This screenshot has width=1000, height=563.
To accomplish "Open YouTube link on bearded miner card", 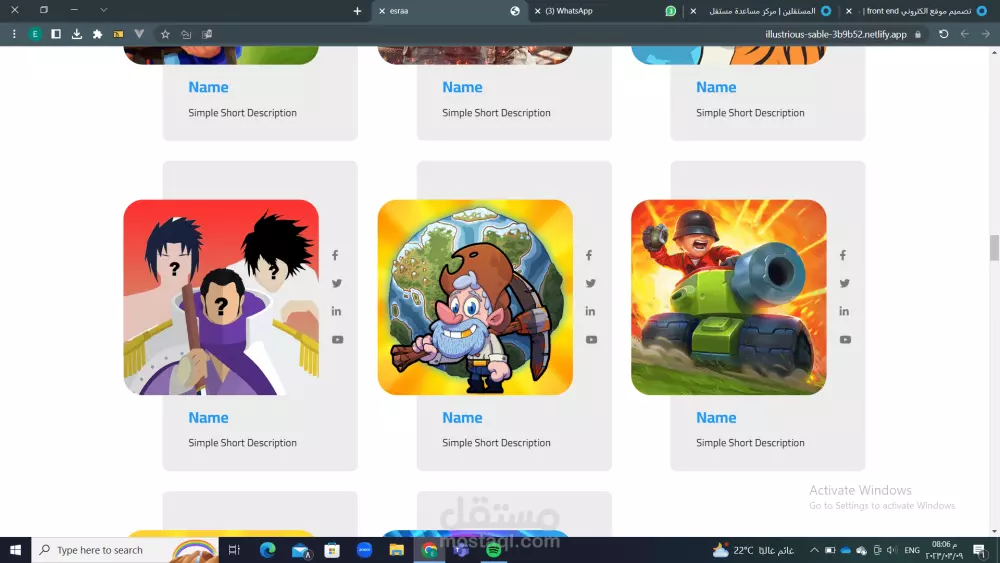I will click(x=591, y=339).
